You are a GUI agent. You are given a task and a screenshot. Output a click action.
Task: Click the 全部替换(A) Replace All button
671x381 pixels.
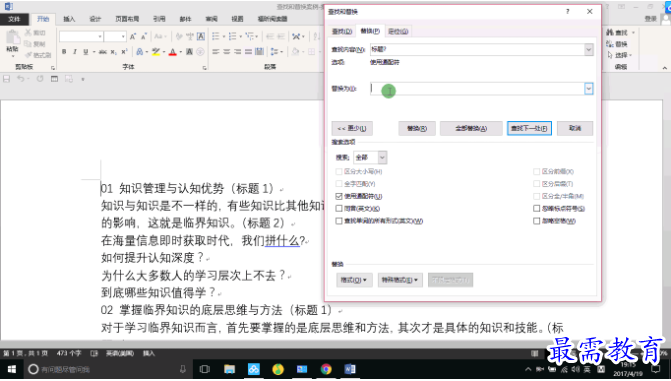point(471,128)
